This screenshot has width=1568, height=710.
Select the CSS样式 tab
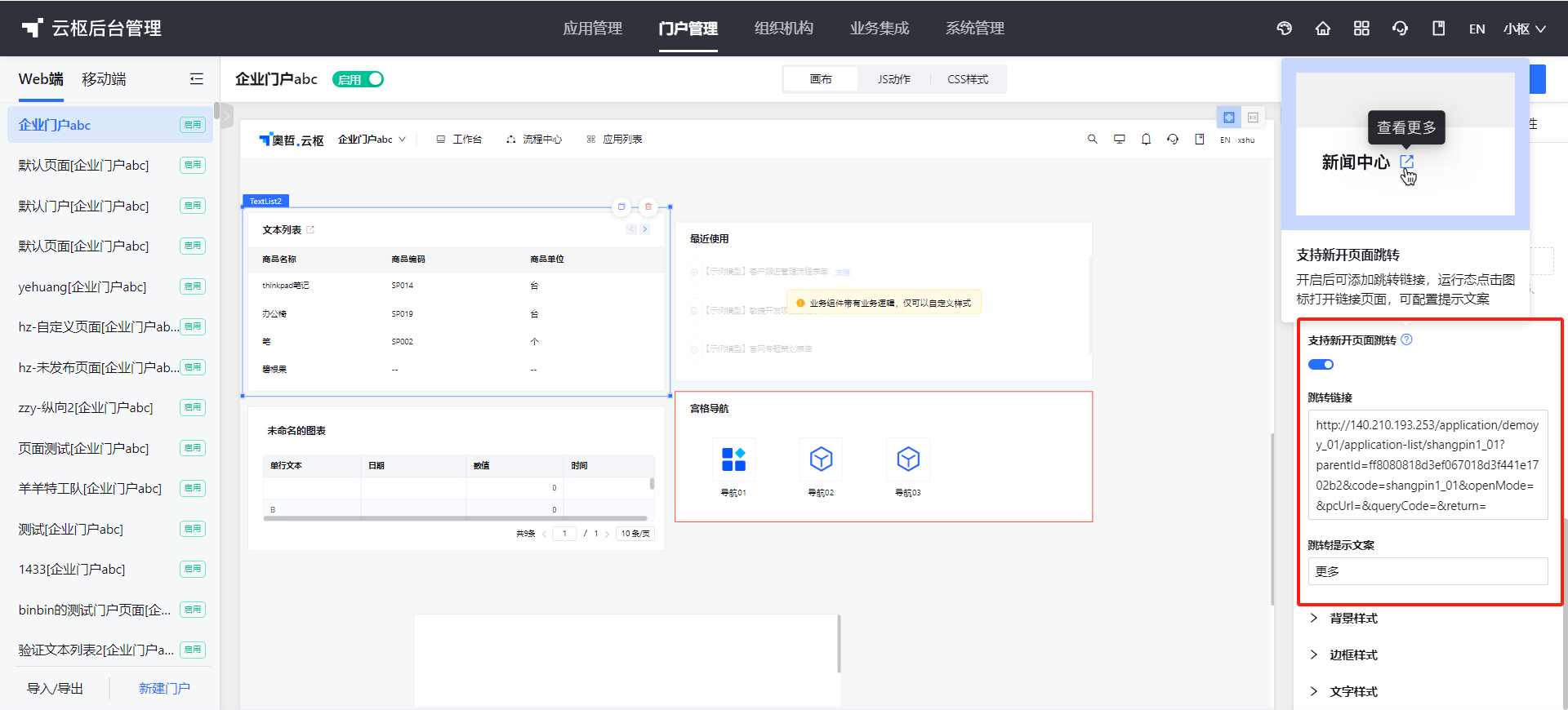click(968, 79)
